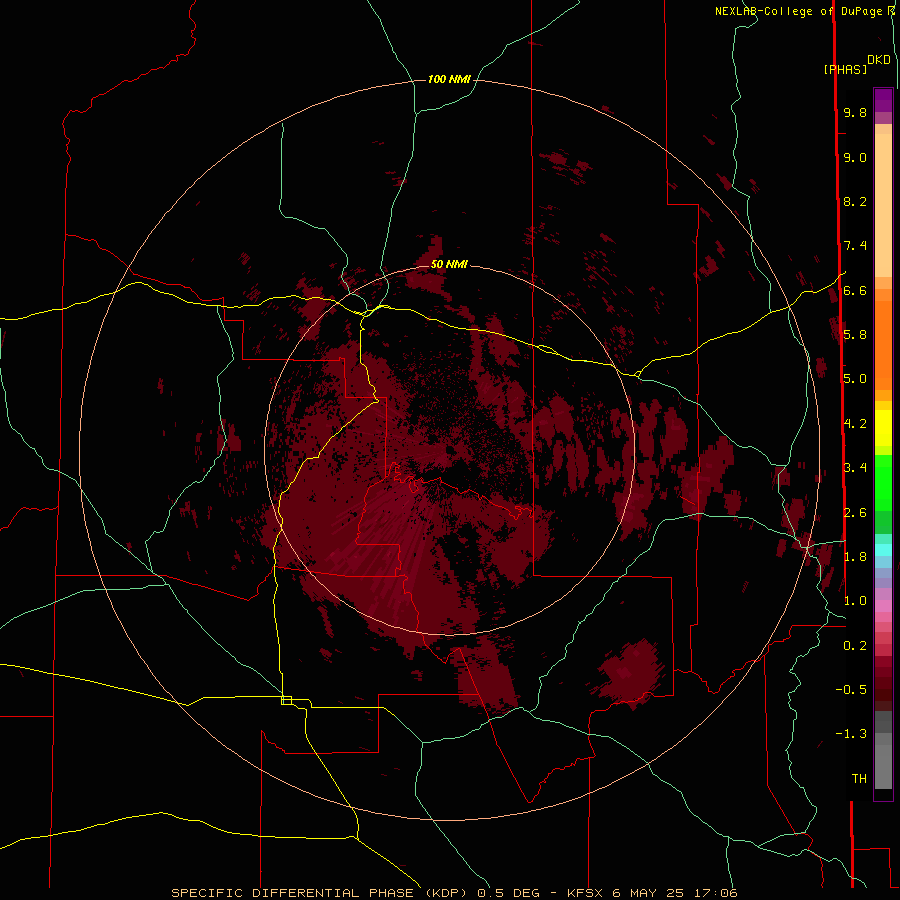The width and height of the screenshot is (900, 900).
Task: Pick the bright green color scale segment
Action: 883,482
